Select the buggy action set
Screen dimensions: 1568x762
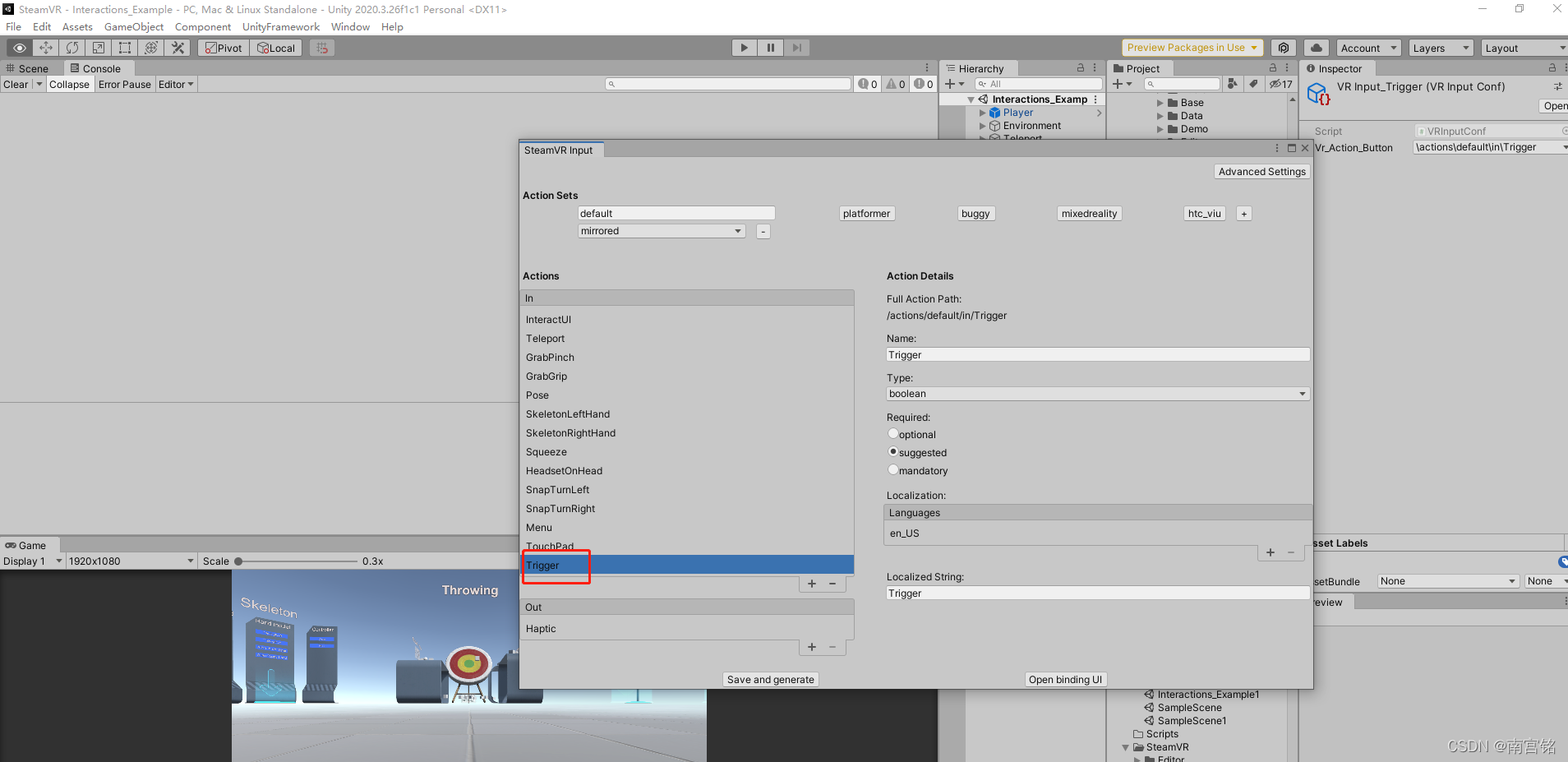tap(975, 214)
